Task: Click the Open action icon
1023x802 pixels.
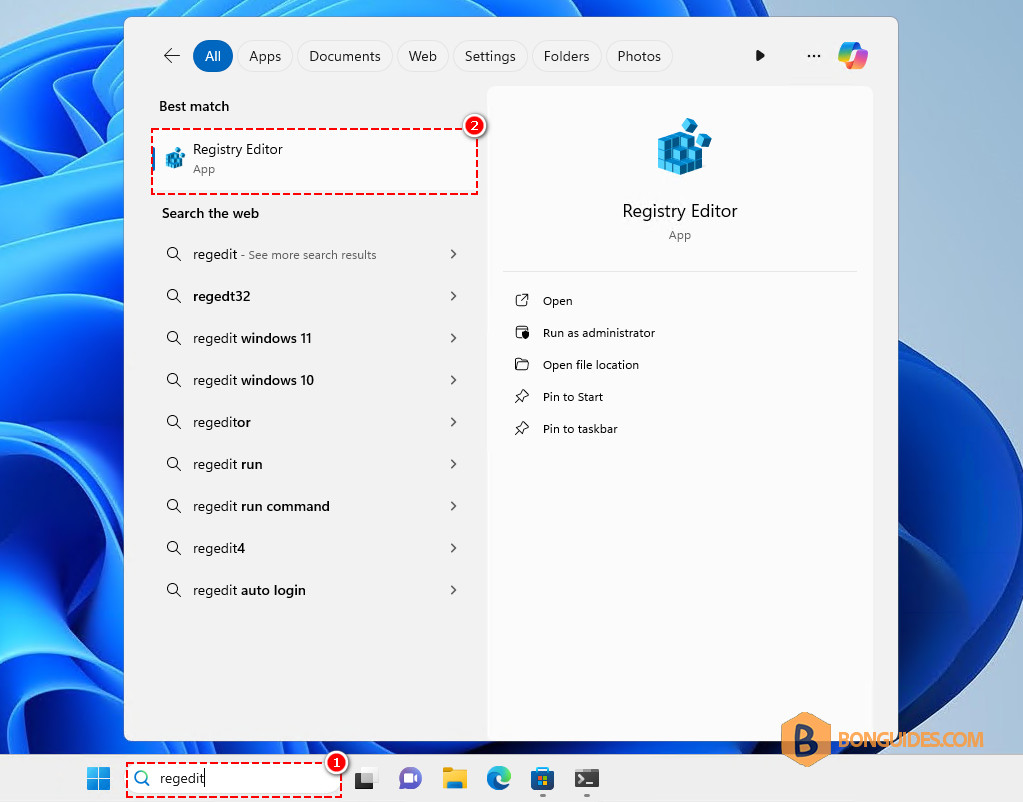Action: [x=522, y=300]
